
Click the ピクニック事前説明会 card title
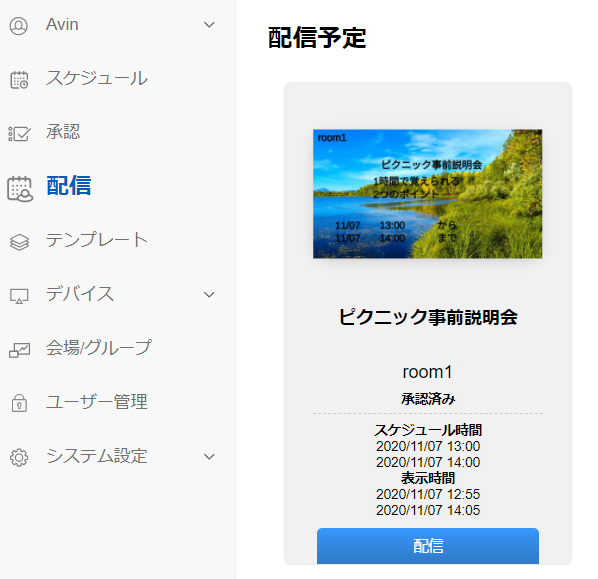pyautogui.click(x=428, y=317)
